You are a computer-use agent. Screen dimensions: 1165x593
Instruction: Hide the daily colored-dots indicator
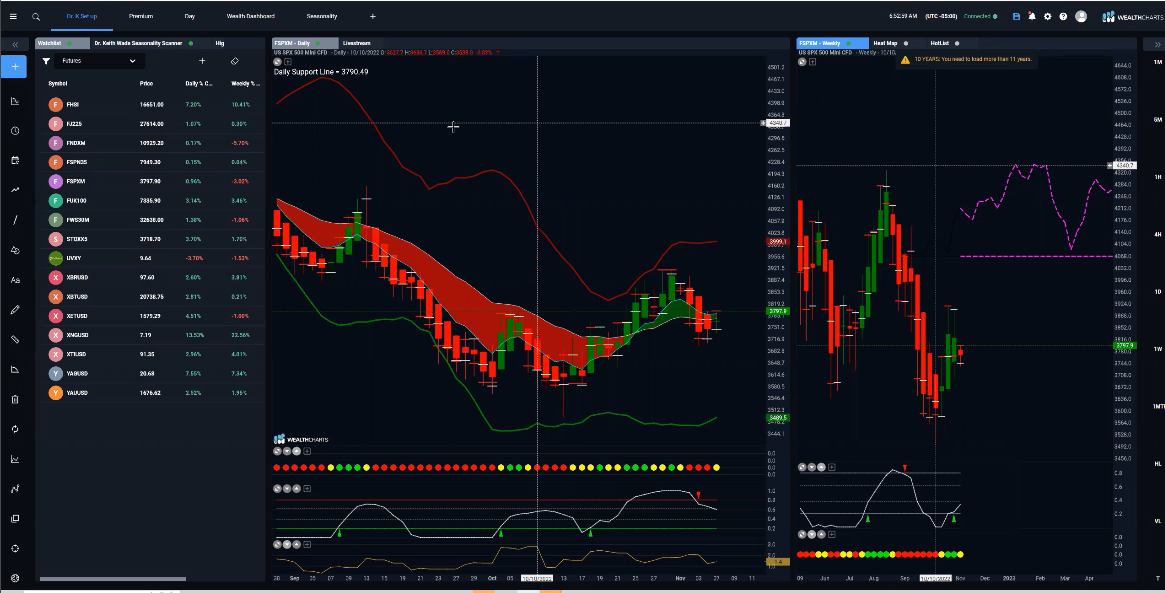point(278,451)
